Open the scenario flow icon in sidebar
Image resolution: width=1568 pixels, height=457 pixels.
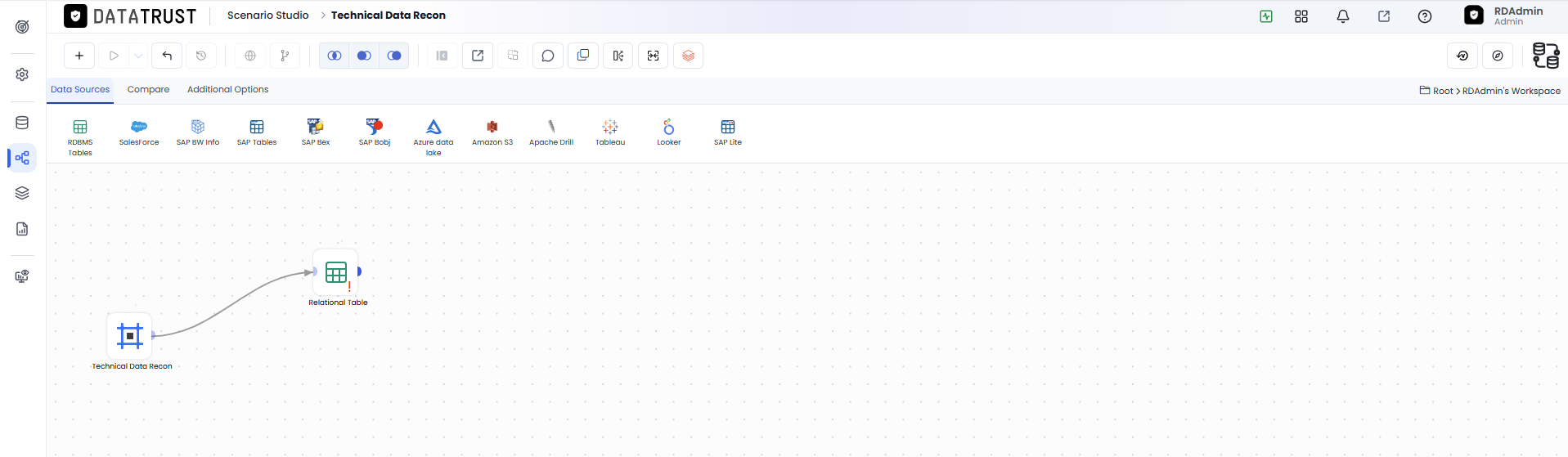(x=22, y=158)
